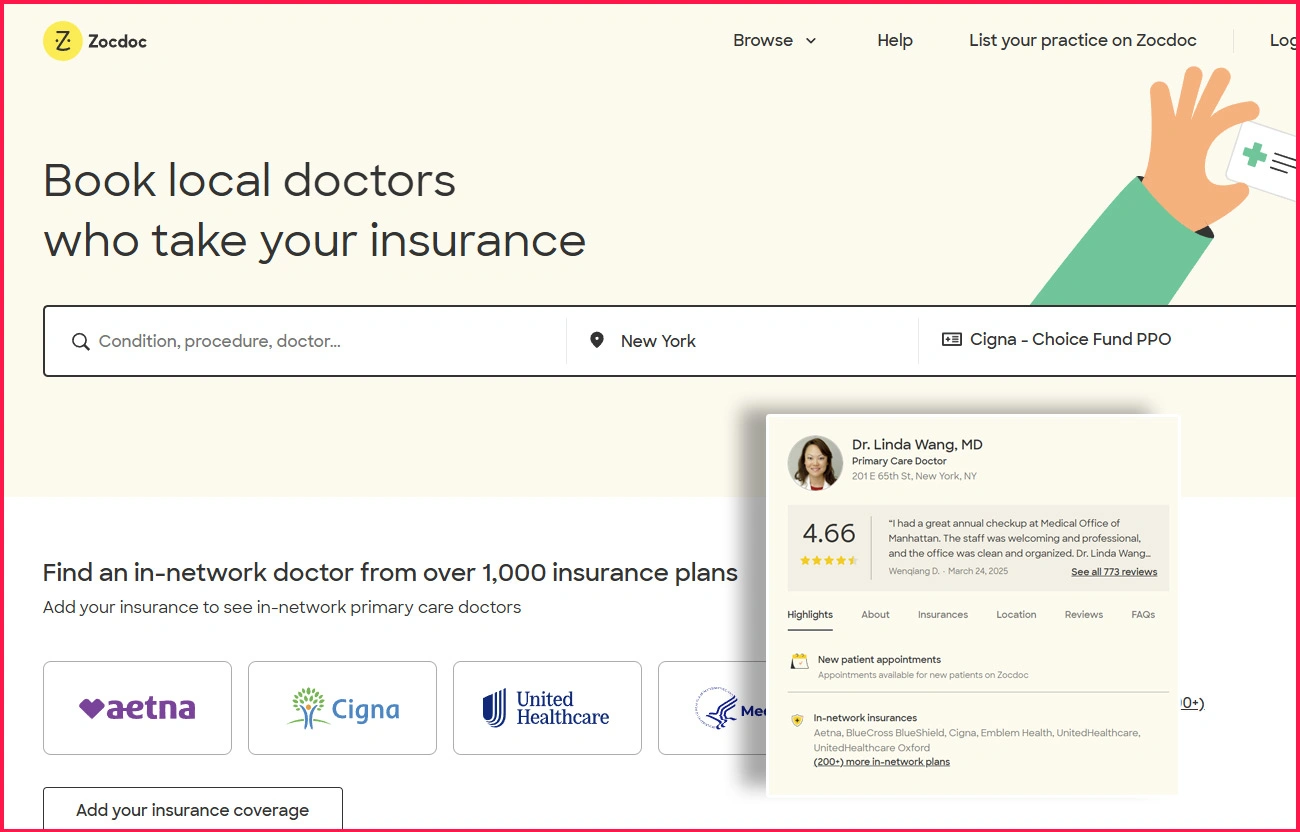
Task: Open the Help menu item
Action: [894, 41]
